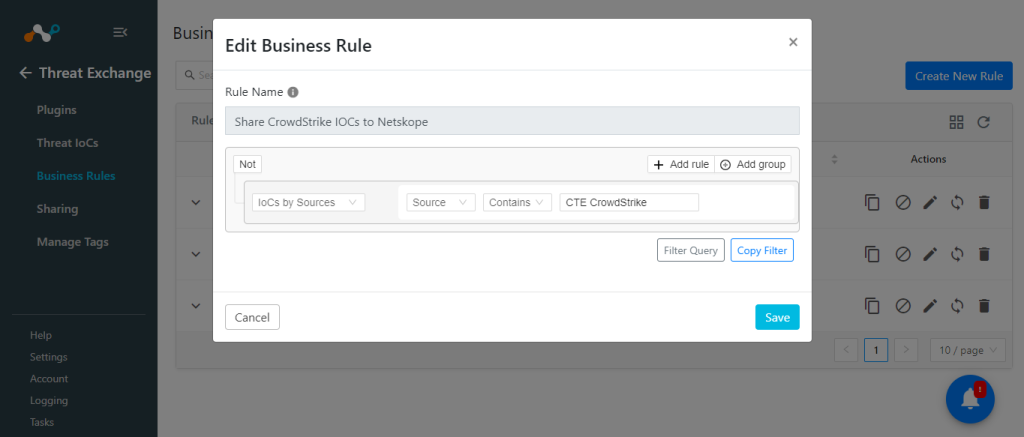The height and width of the screenshot is (437, 1024).
Task: Click the Rule Name info icon
Action: point(293,92)
